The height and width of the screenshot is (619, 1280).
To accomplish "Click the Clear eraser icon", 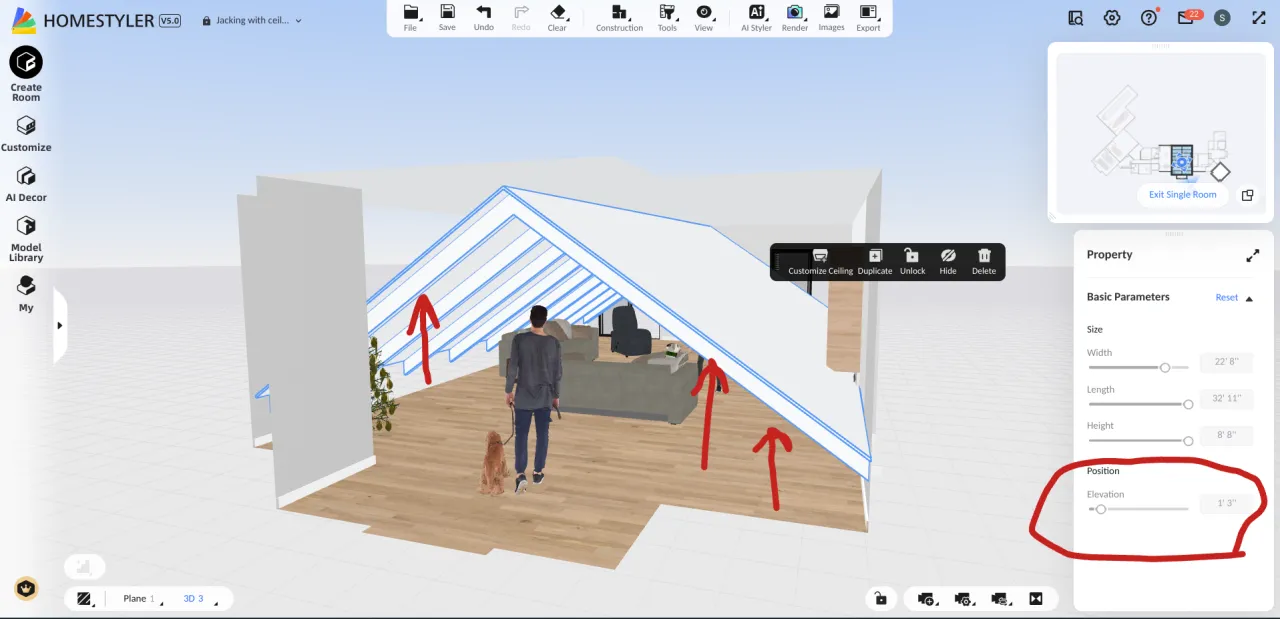I will pos(557,14).
